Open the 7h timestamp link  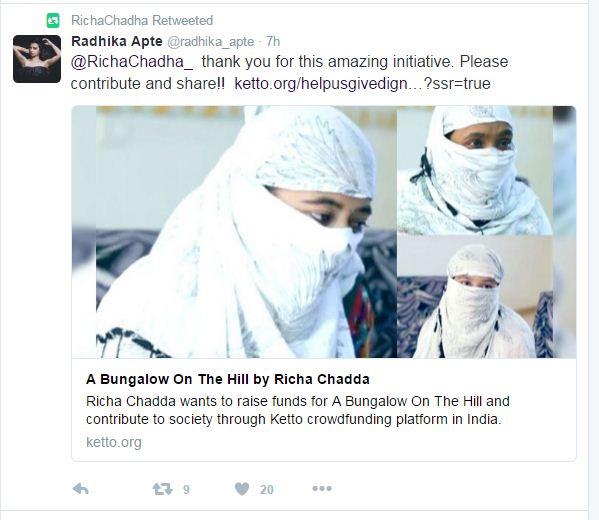[x=273, y=41]
